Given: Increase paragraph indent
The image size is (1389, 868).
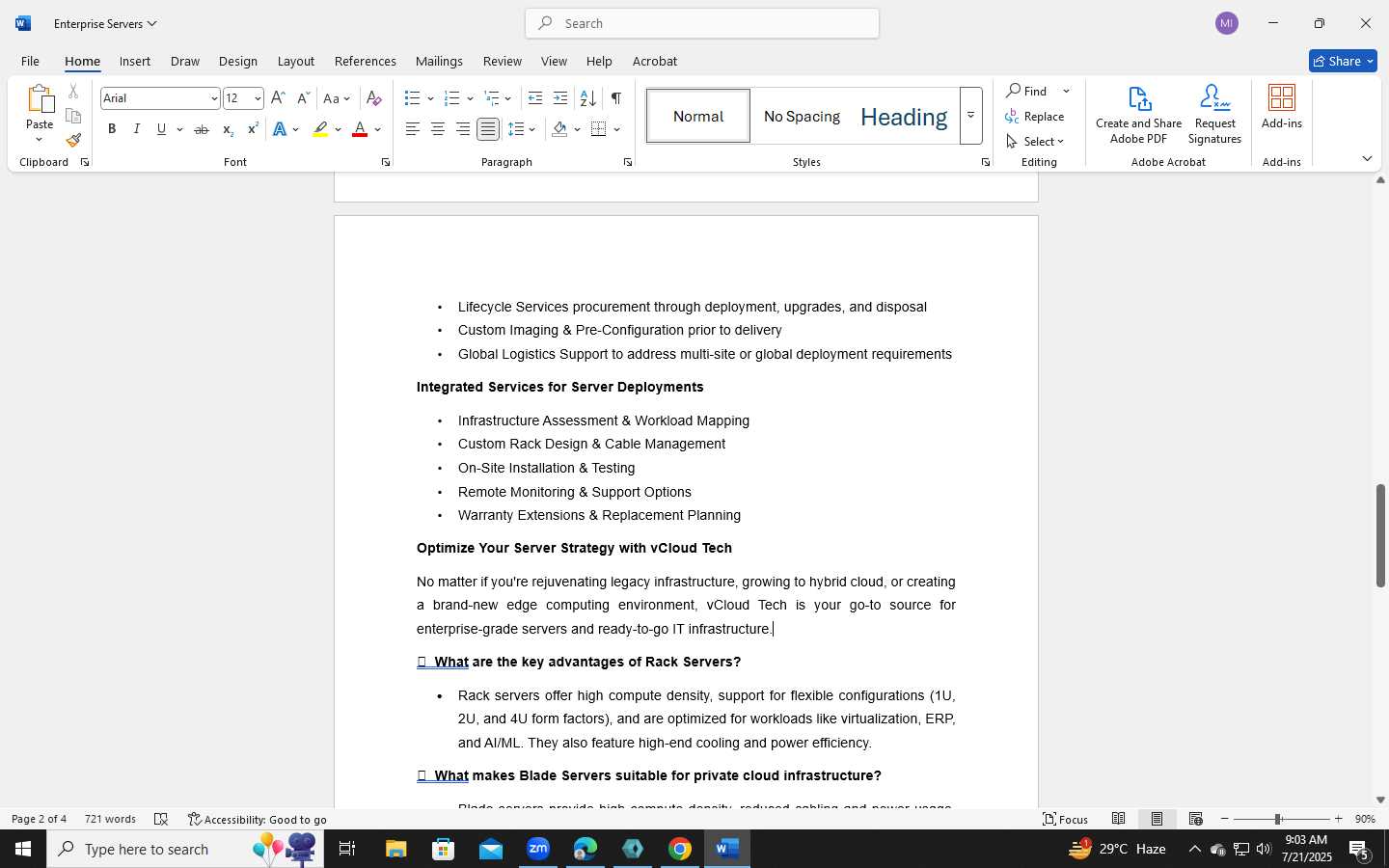Looking at the screenshot, I should pos(560,98).
